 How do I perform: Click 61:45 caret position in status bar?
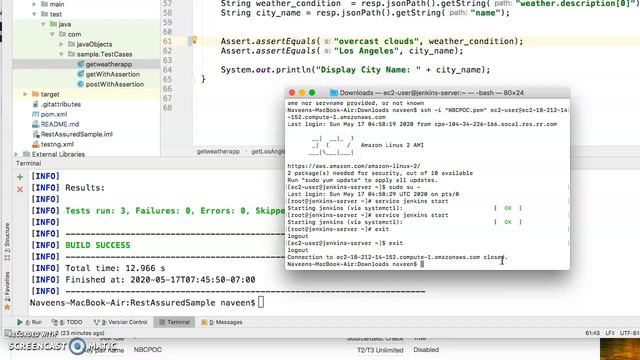(592, 333)
